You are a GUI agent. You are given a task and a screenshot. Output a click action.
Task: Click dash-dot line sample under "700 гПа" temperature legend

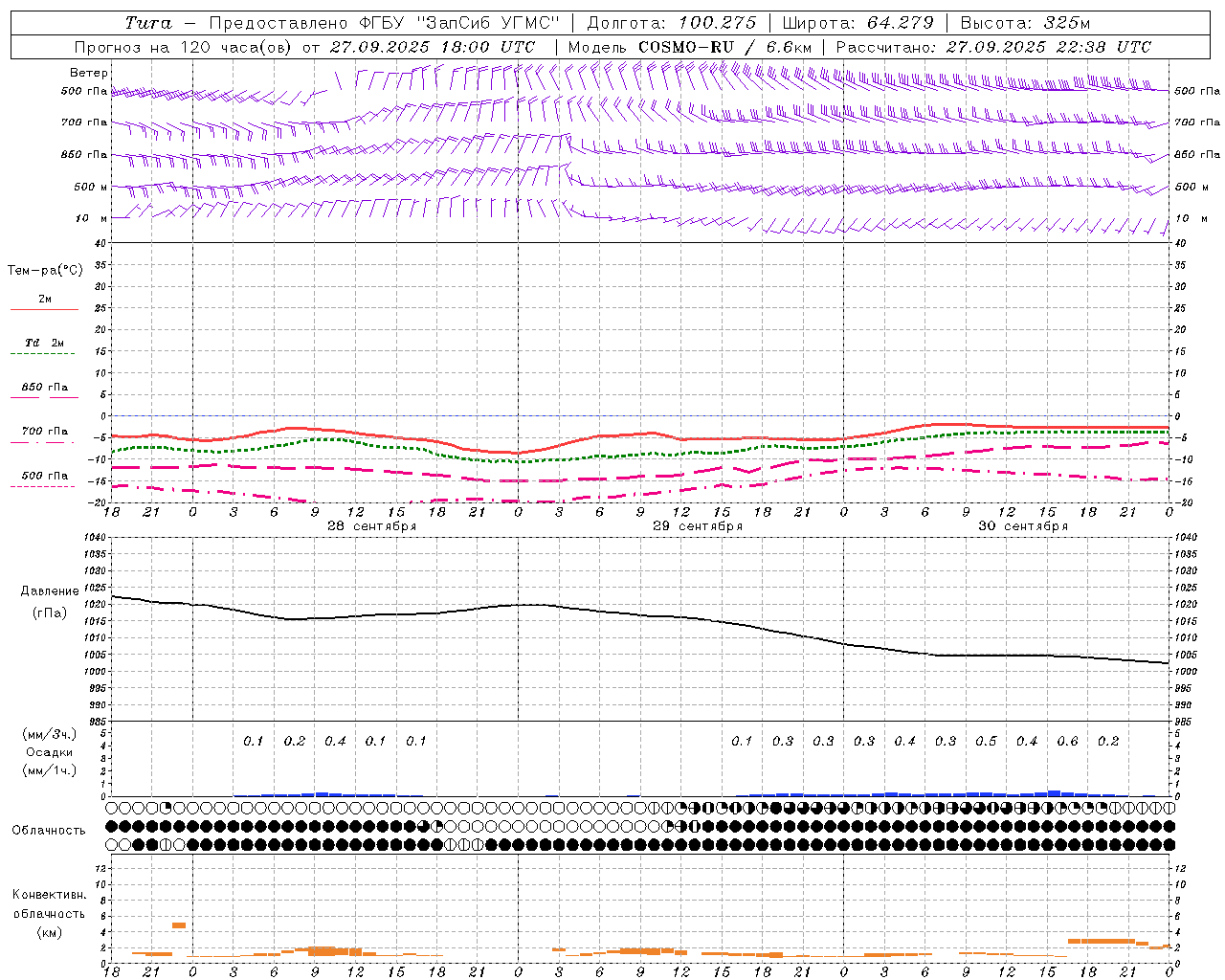click(43, 443)
